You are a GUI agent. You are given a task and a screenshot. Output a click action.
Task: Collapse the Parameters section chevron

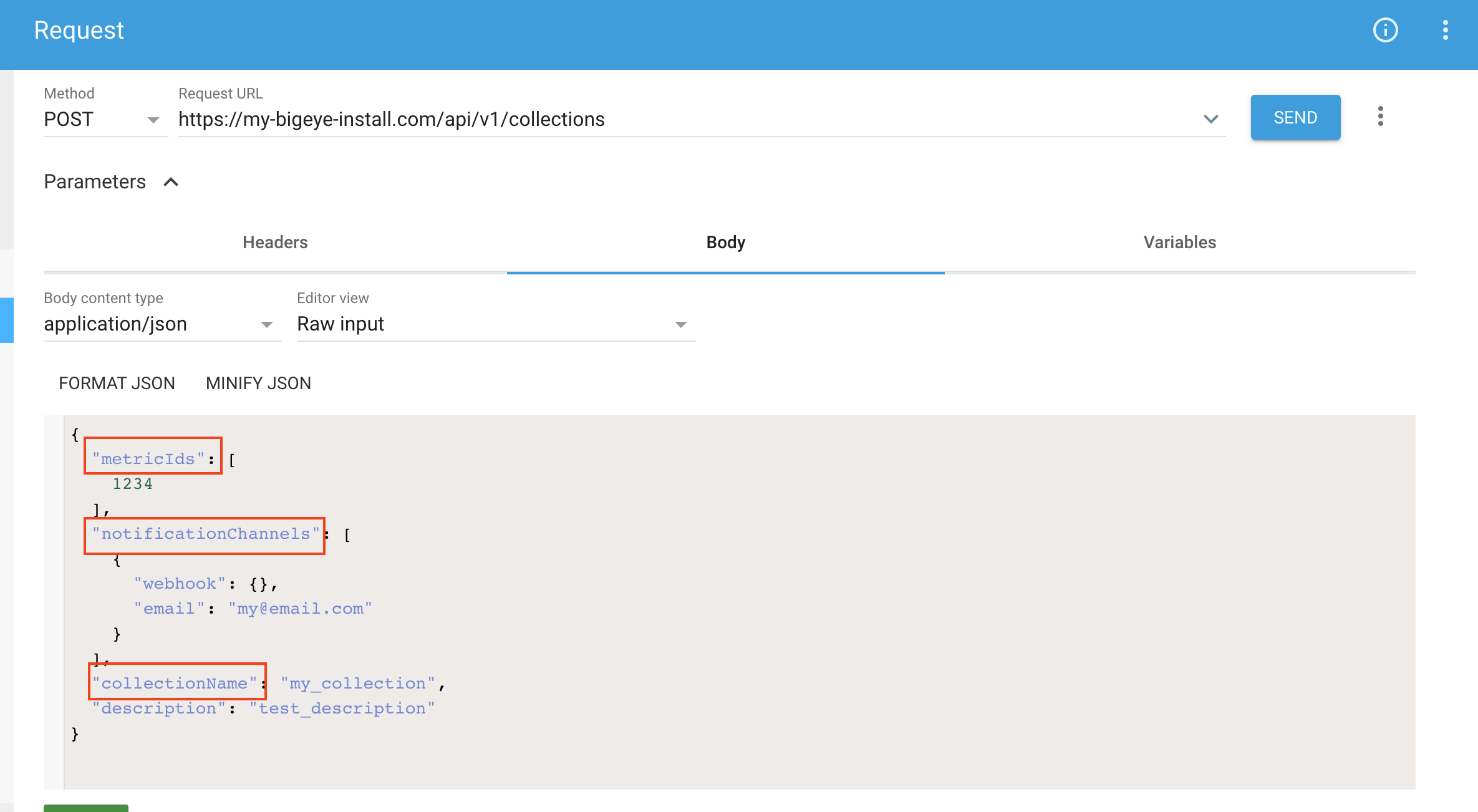[171, 182]
